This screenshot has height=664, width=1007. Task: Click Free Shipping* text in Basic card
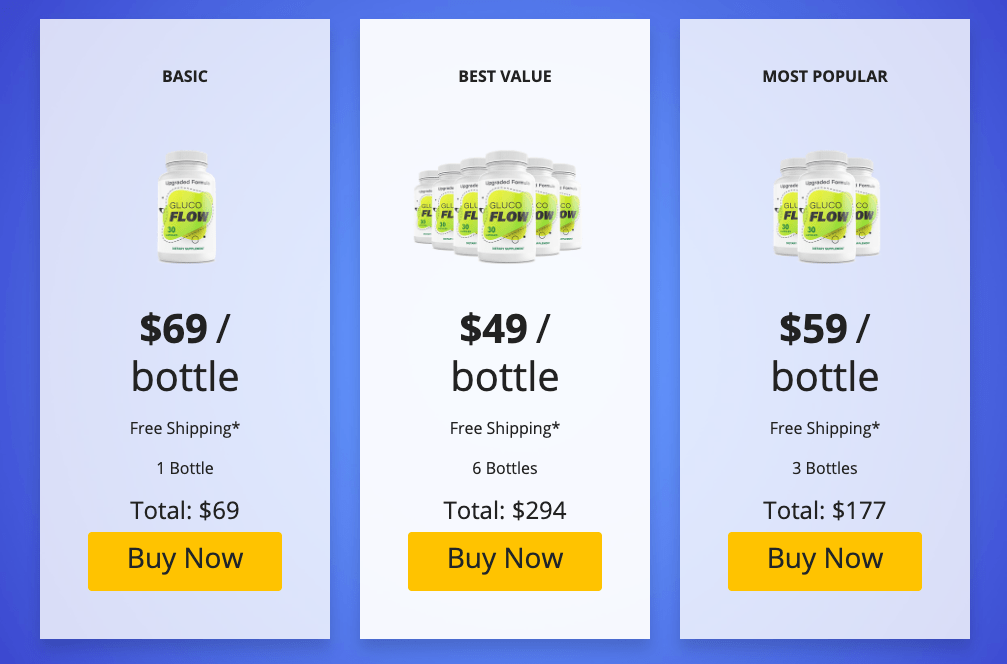click(185, 428)
